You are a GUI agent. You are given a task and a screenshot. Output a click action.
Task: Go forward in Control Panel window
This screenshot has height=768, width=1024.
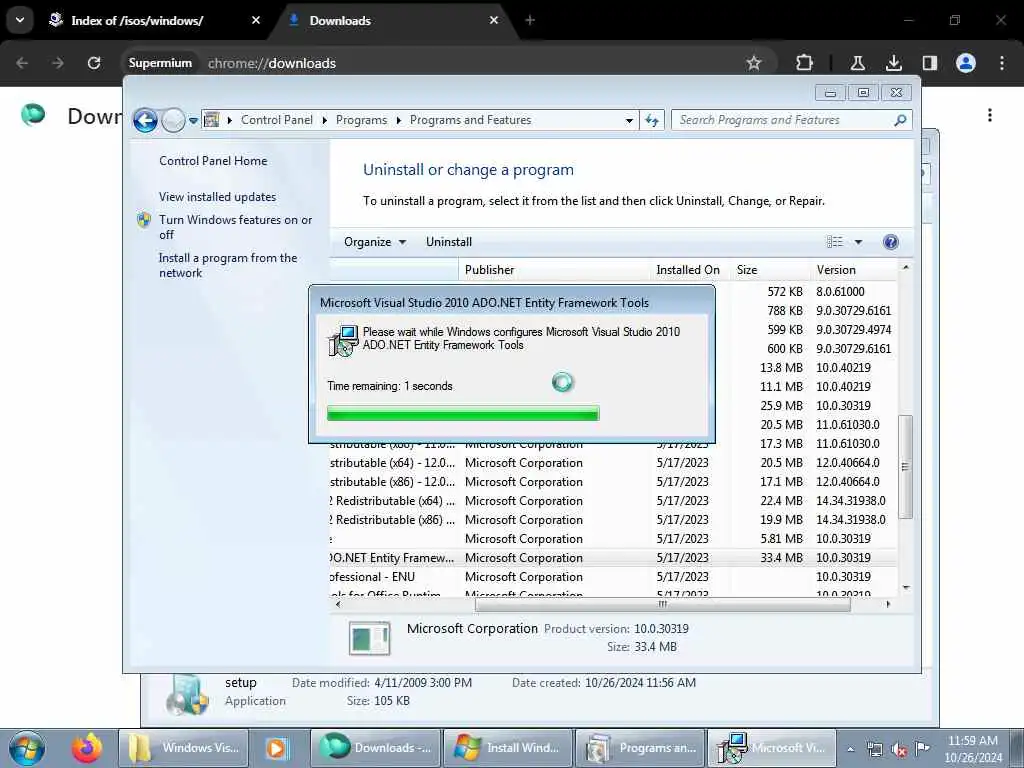pyautogui.click(x=173, y=120)
